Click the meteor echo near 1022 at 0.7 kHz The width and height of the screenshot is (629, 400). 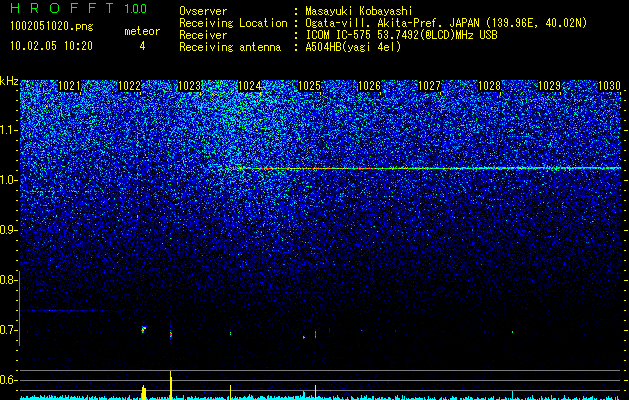point(144,329)
